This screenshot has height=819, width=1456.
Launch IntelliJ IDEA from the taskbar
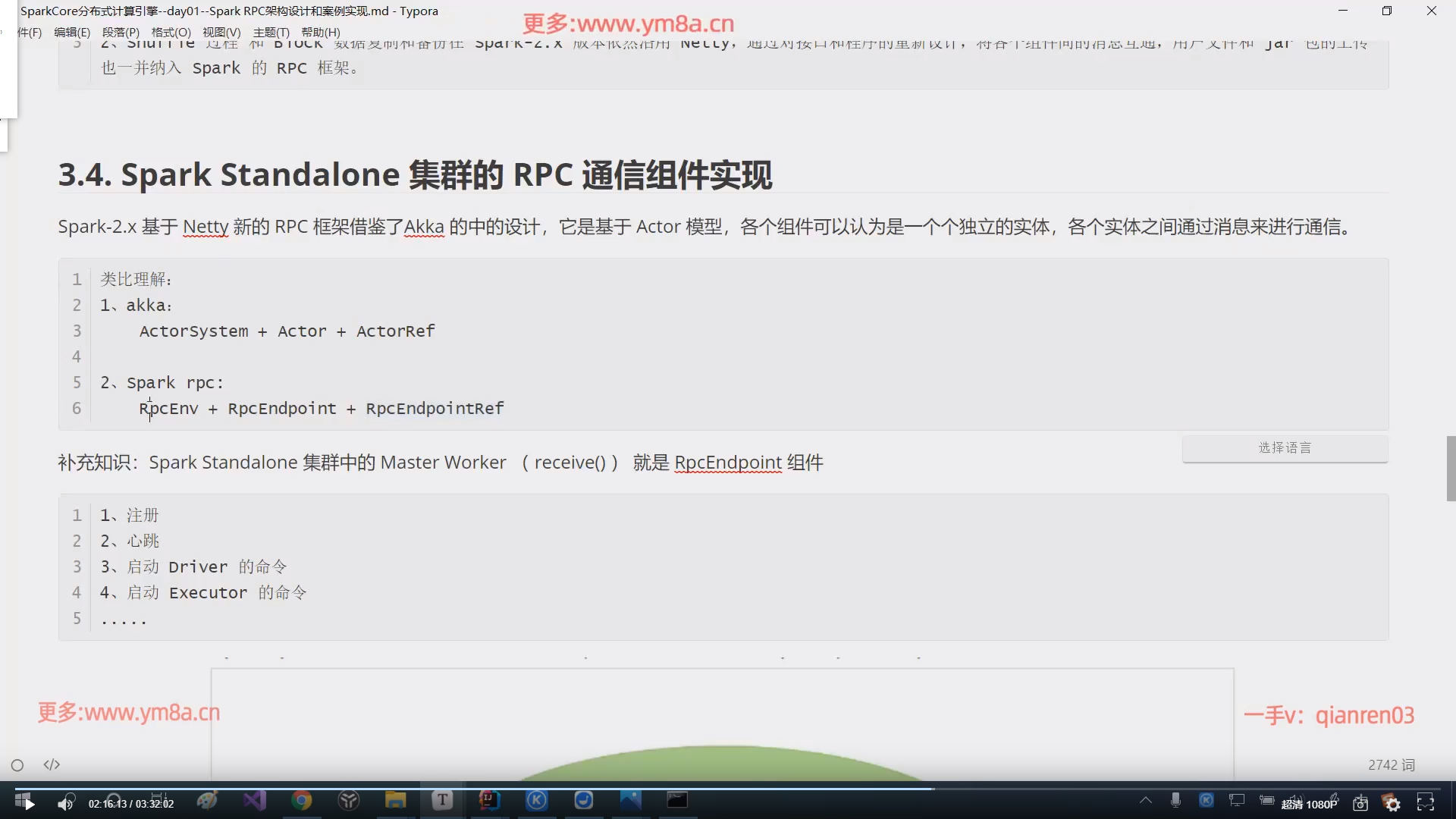[488, 800]
